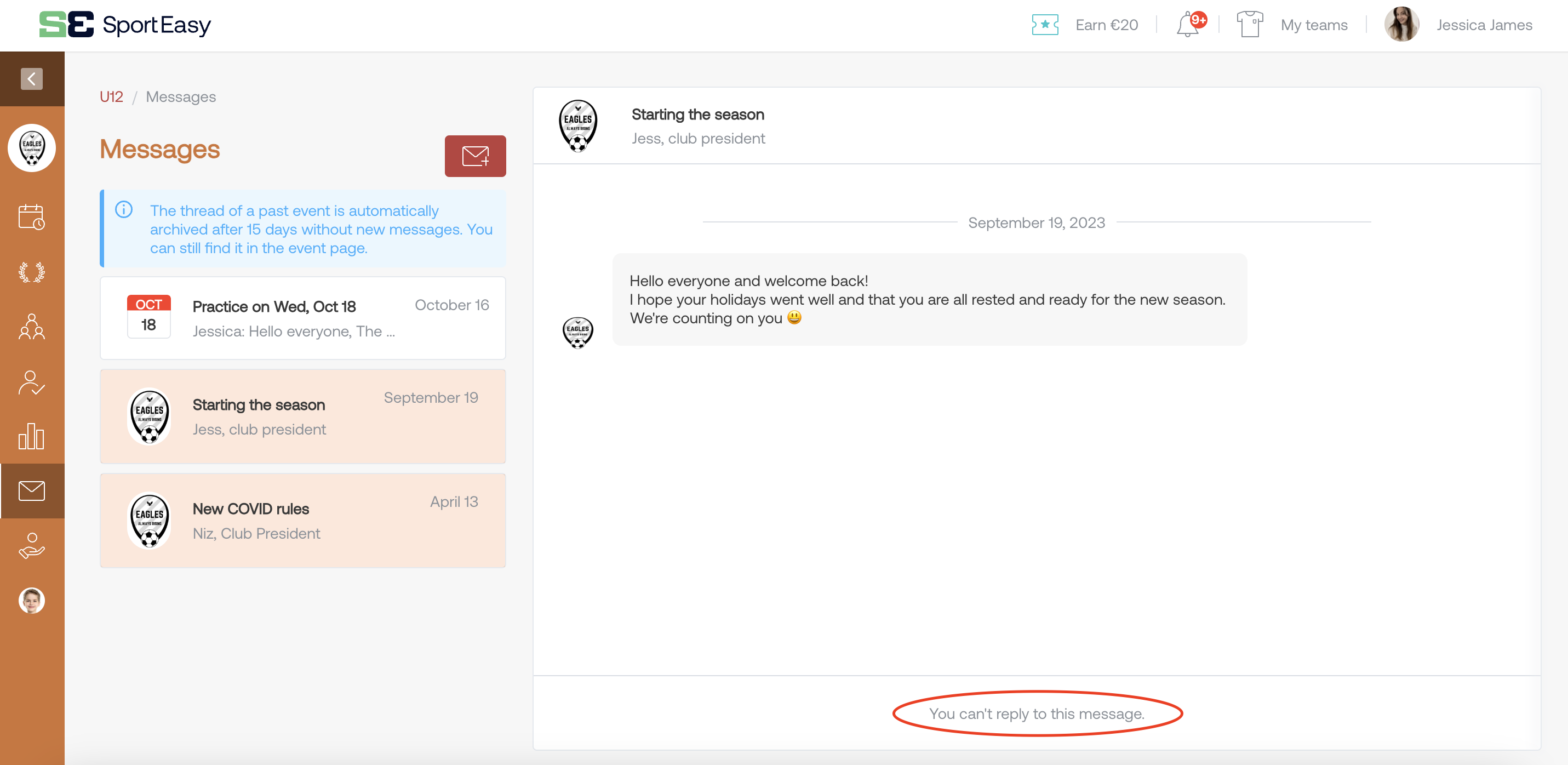Viewport: 1568px width, 765px height.
Task: Open the attendance person-check icon
Action: point(32,382)
